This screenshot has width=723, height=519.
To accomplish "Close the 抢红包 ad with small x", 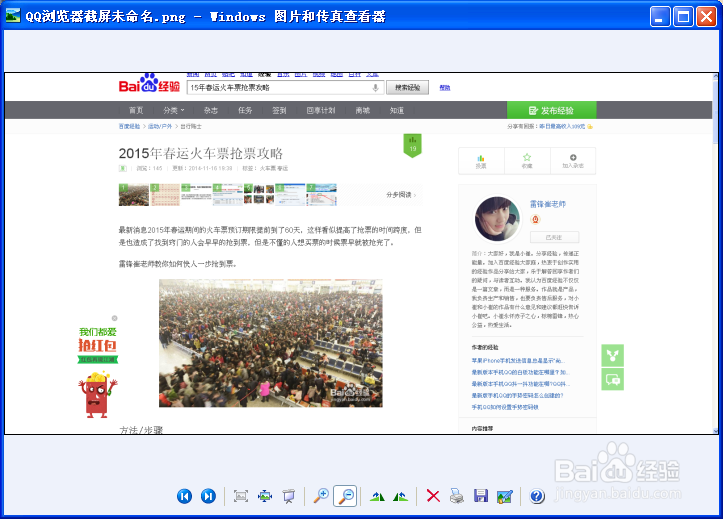I will 114,318.
